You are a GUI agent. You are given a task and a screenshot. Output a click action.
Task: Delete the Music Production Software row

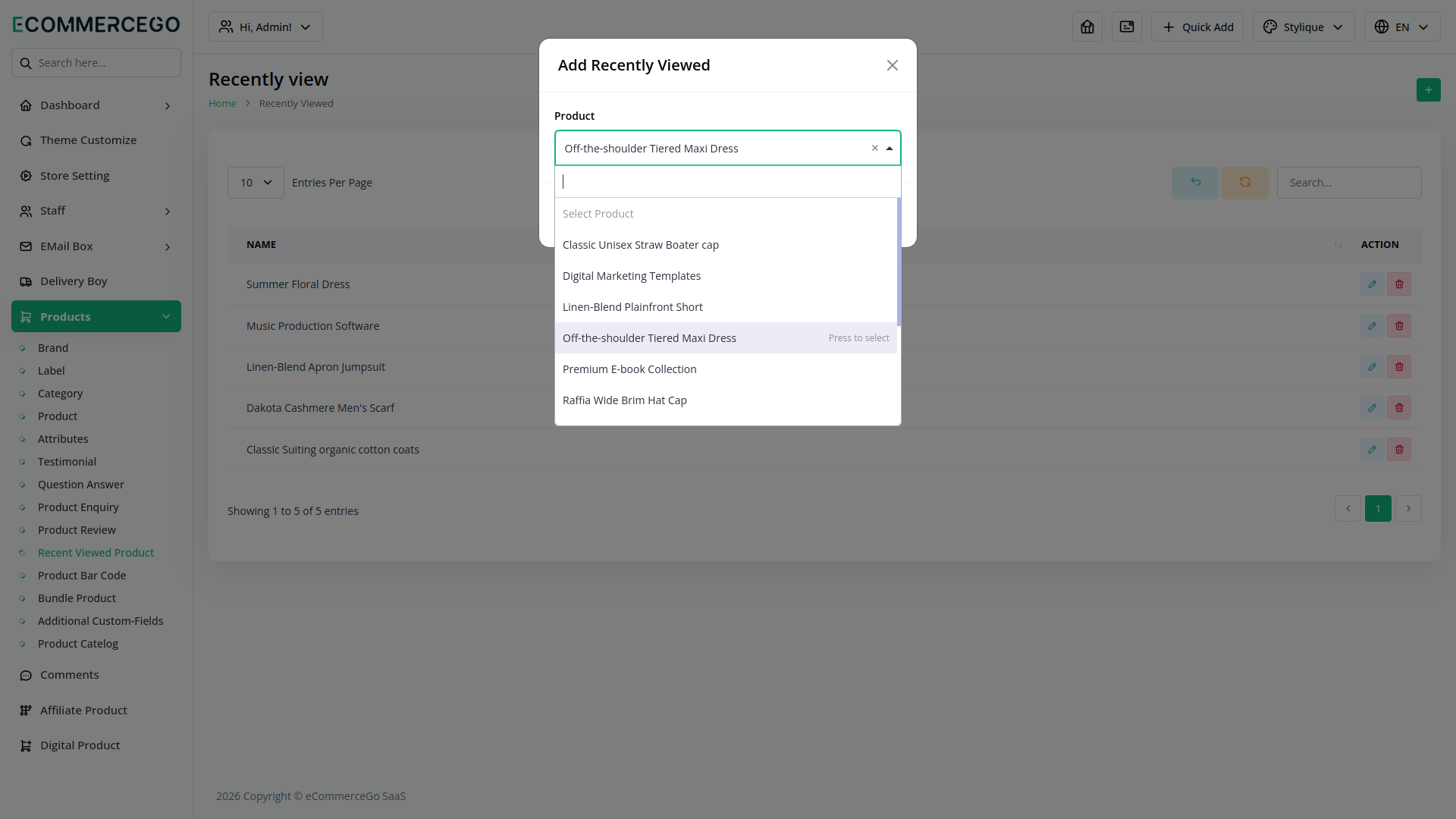[x=1399, y=326]
